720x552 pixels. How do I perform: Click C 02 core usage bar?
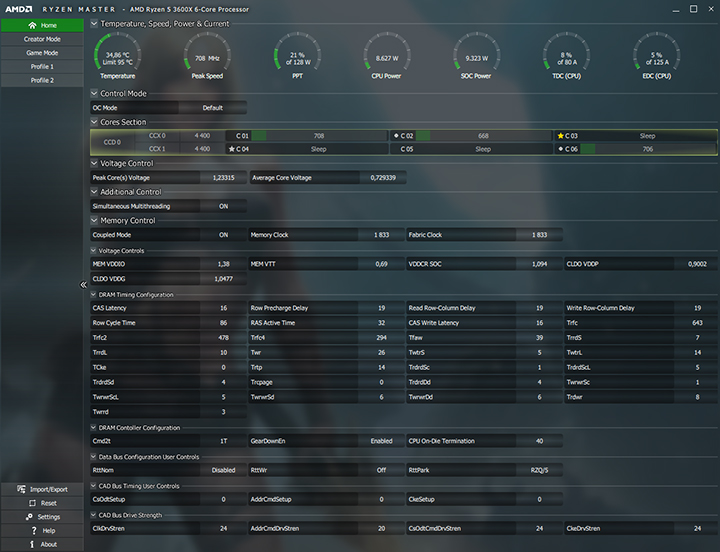tap(484, 136)
